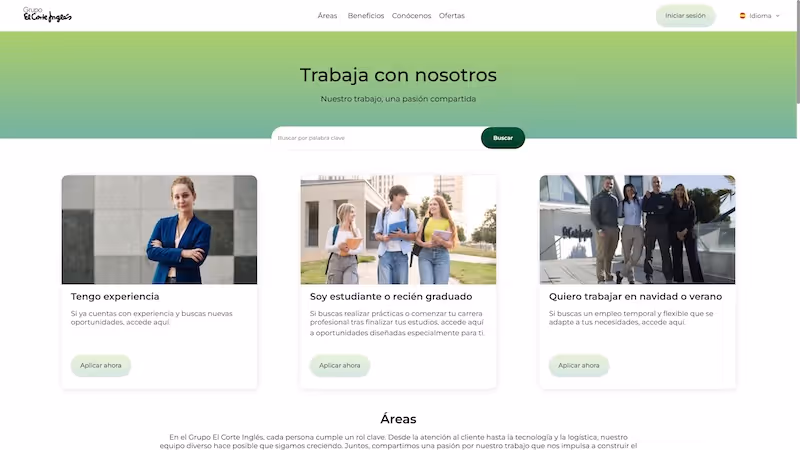This screenshot has height=450, width=800.
Task: Submit the search with the Buscar button
Action: pos(503,138)
